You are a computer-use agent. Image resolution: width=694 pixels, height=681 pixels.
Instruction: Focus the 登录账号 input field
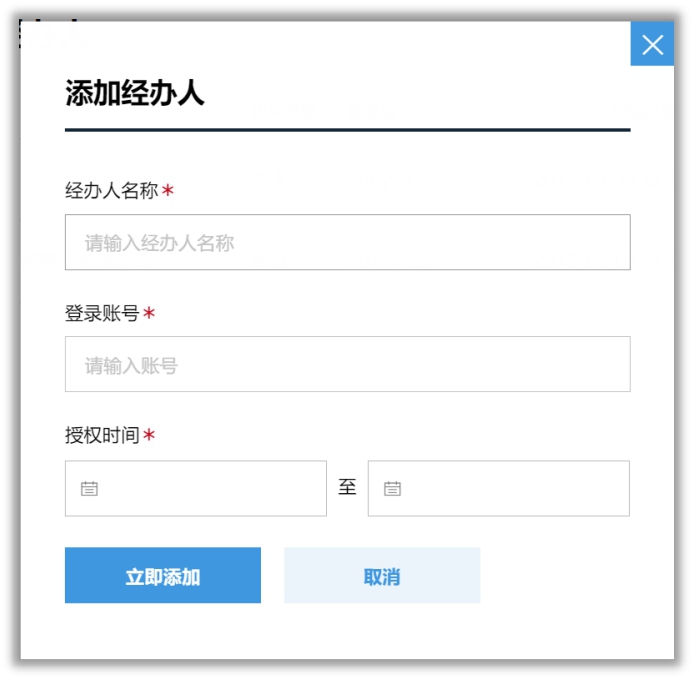point(347,364)
